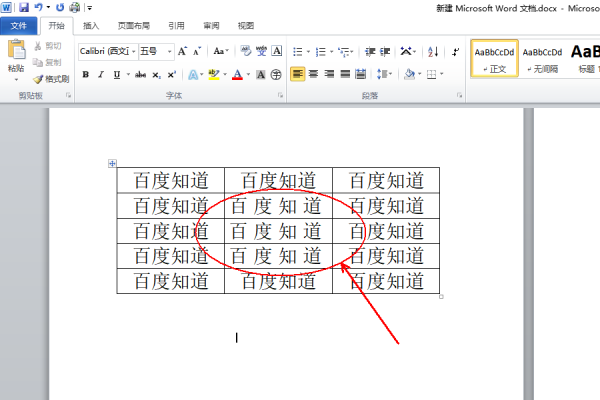Open Asian layout options in paragraph group

[x=408, y=51]
